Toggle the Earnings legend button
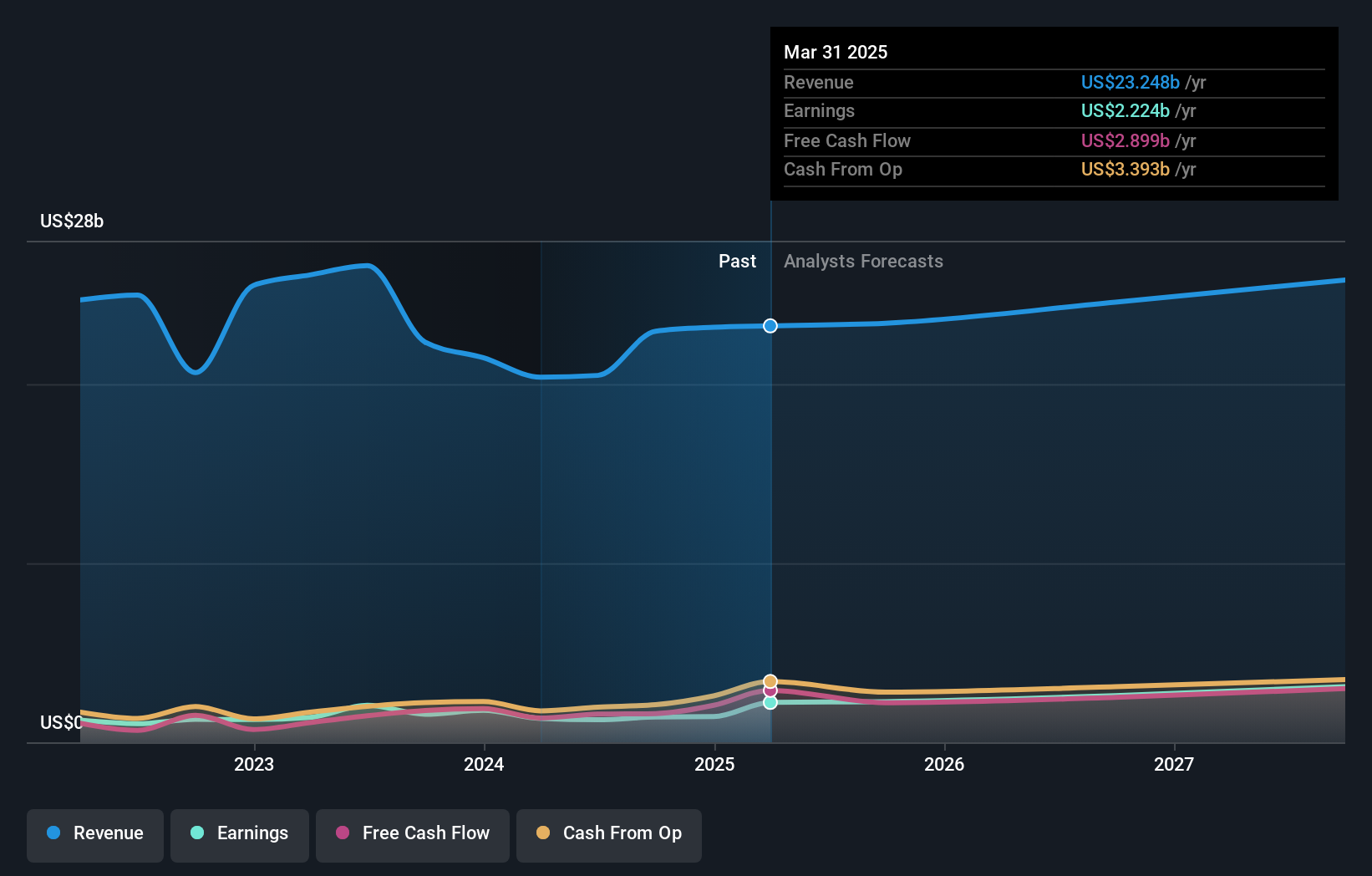The image size is (1372, 876). (x=240, y=835)
